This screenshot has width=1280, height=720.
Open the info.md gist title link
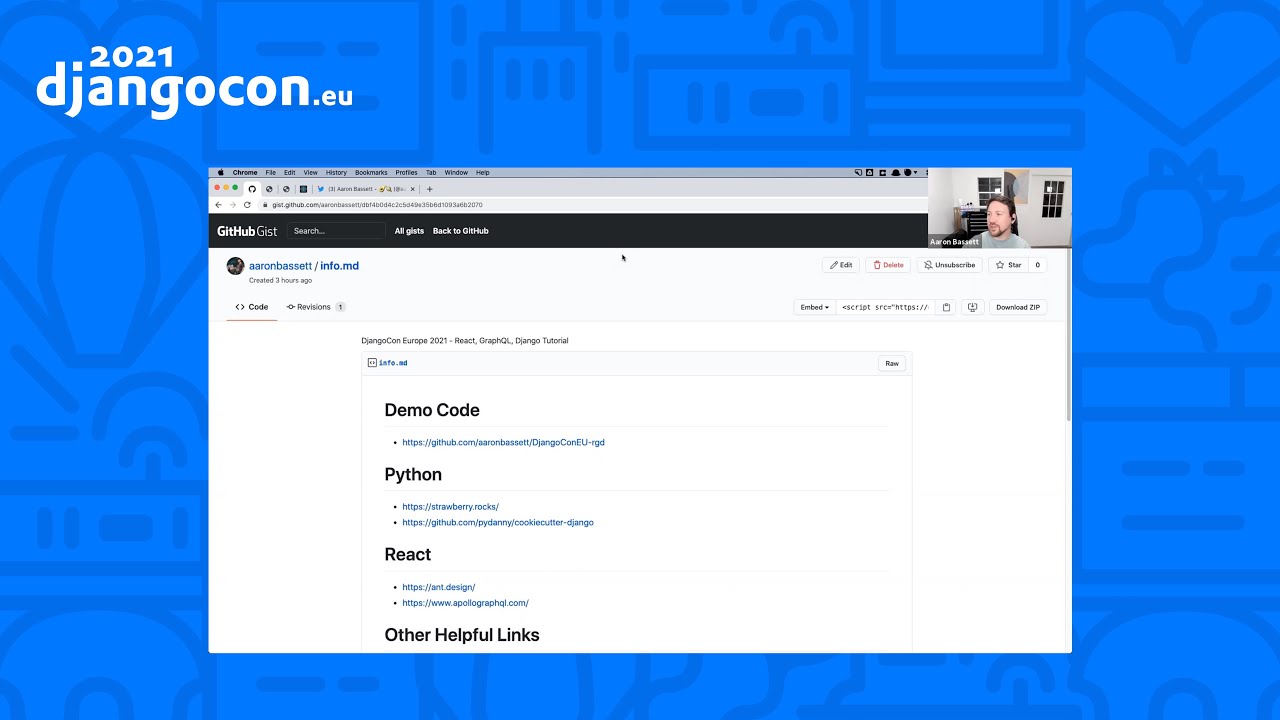[339, 266]
